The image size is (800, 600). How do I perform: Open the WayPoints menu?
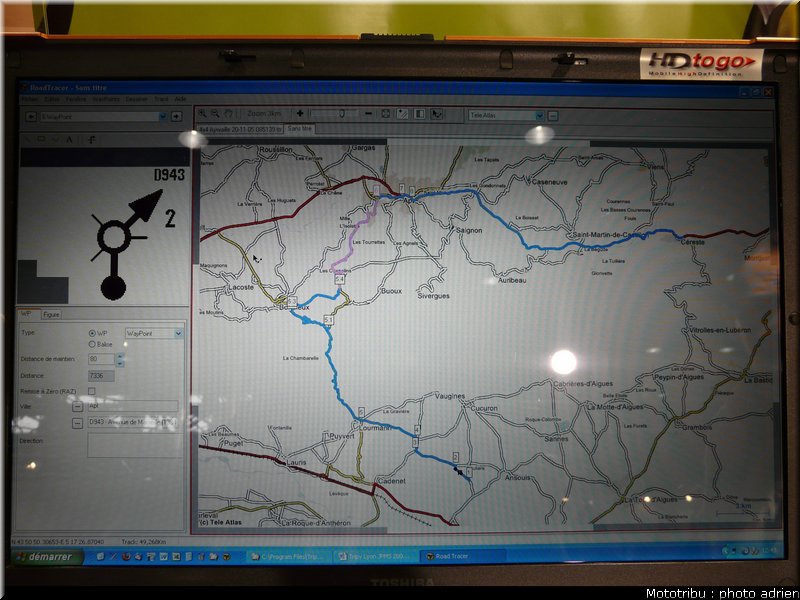click(106, 99)
